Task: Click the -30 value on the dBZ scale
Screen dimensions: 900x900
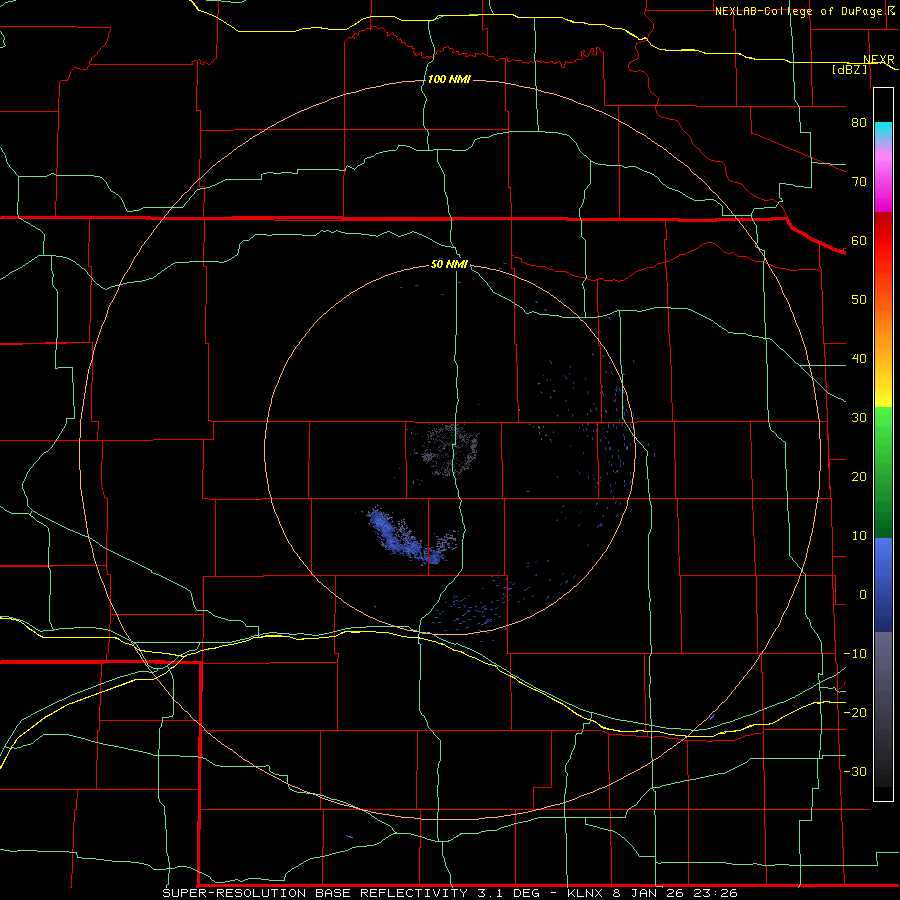Action: (855, 771)
